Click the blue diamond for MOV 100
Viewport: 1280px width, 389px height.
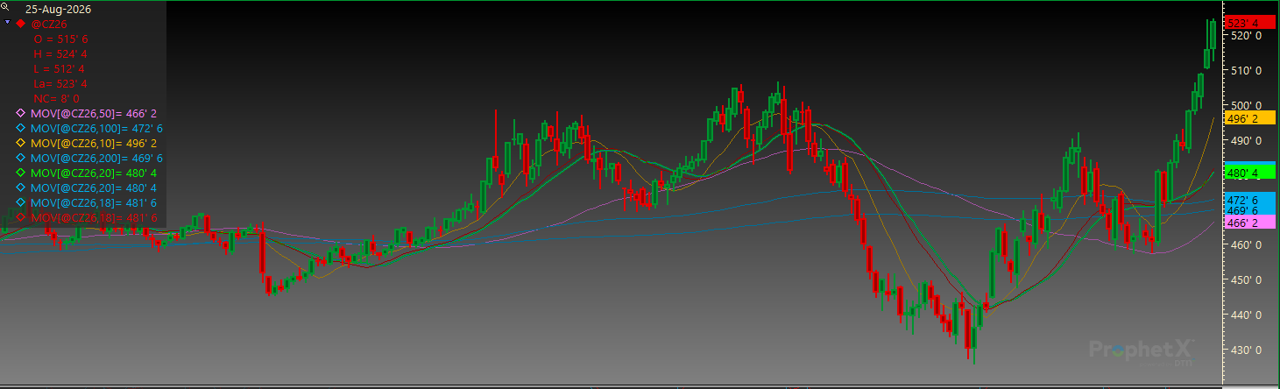tap(20, 129)
